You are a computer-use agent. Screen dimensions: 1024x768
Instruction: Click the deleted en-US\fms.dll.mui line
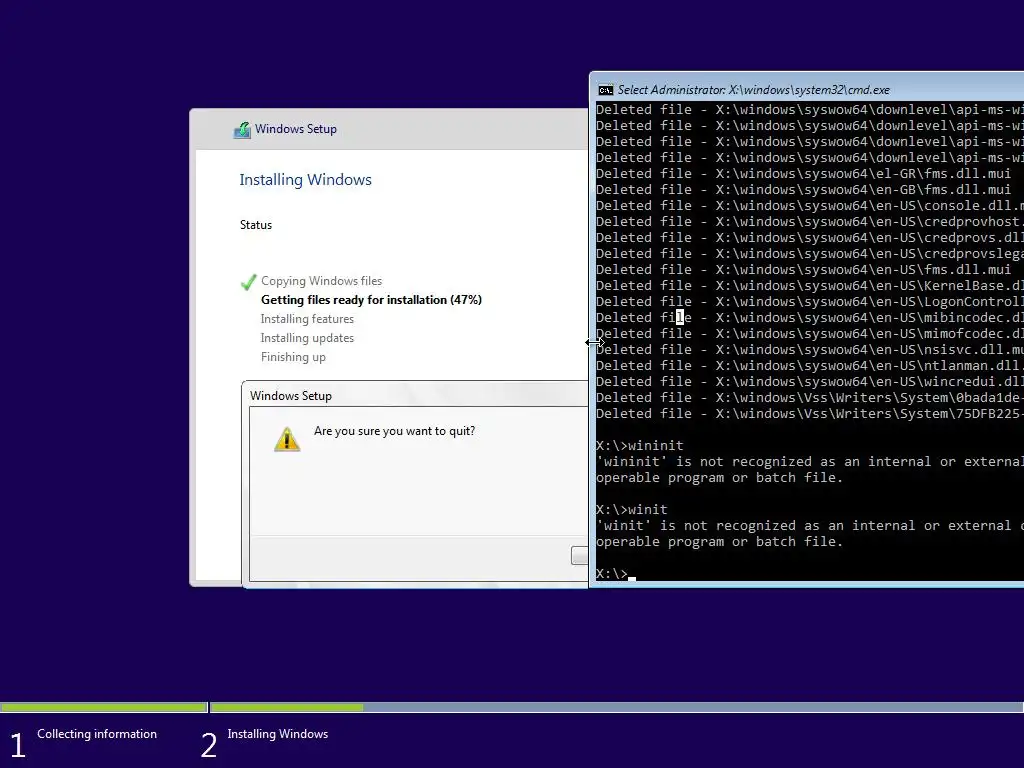(803, 270)
